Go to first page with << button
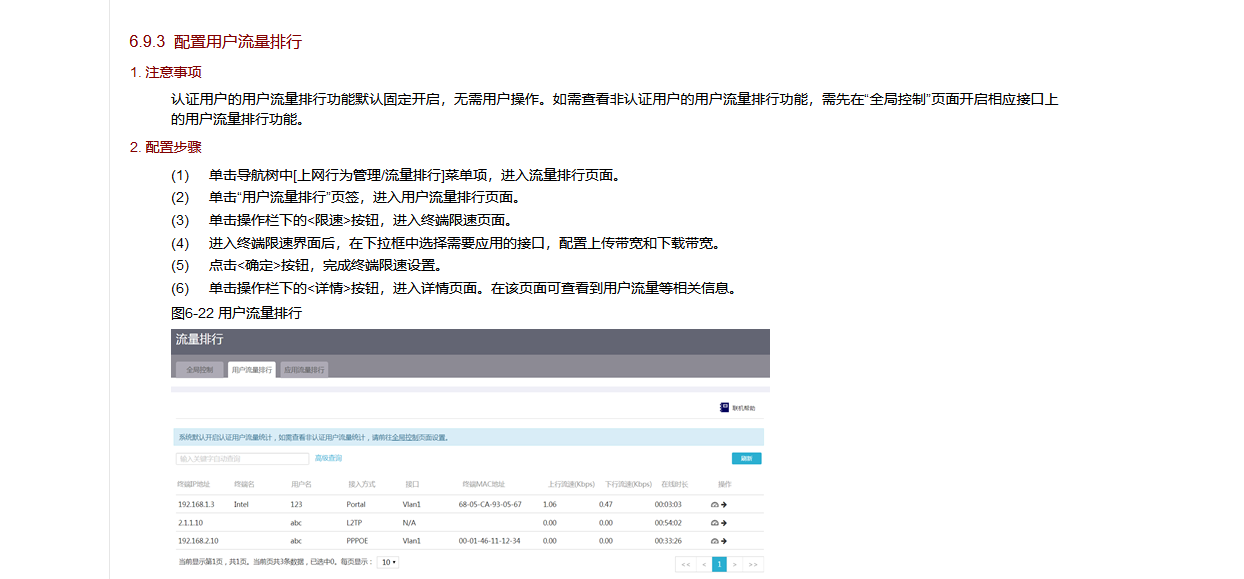The width and height of the screenshot is (1244, 579). pyautogui.click(x=685, y=564)
